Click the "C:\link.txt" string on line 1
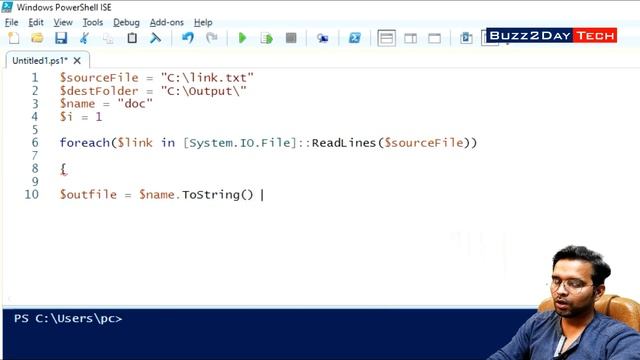The image size is (640, 360). [x=207, y=78]
